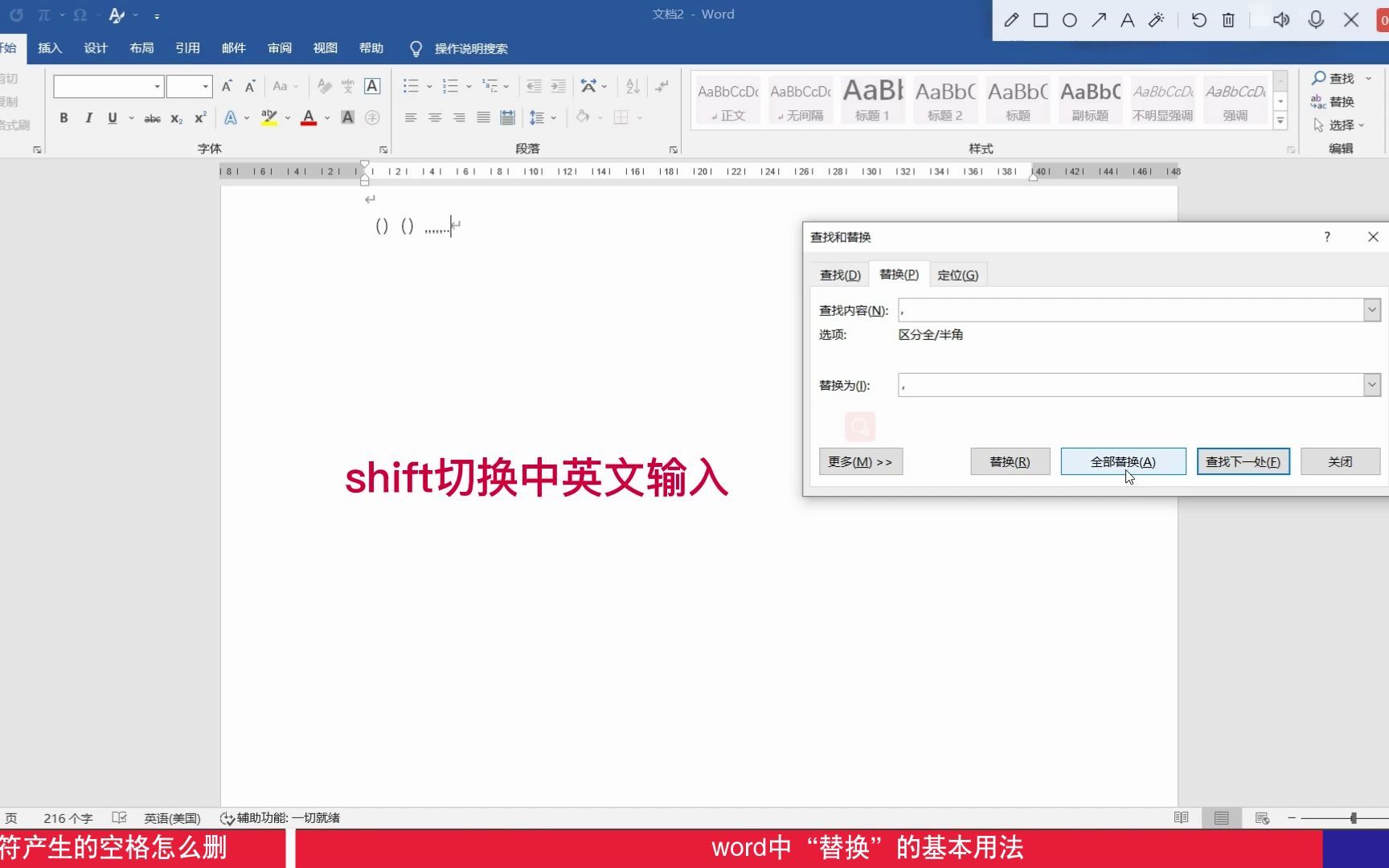1389x868 pixels.
Task: Apply red font color
Action: pyautogui.click(x=309, y=118)
